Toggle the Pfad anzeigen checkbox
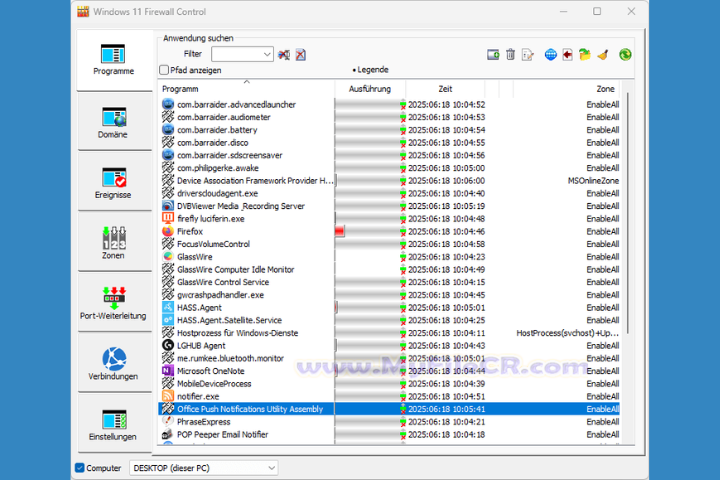720x480 pixels. click(x=164, y=70)
